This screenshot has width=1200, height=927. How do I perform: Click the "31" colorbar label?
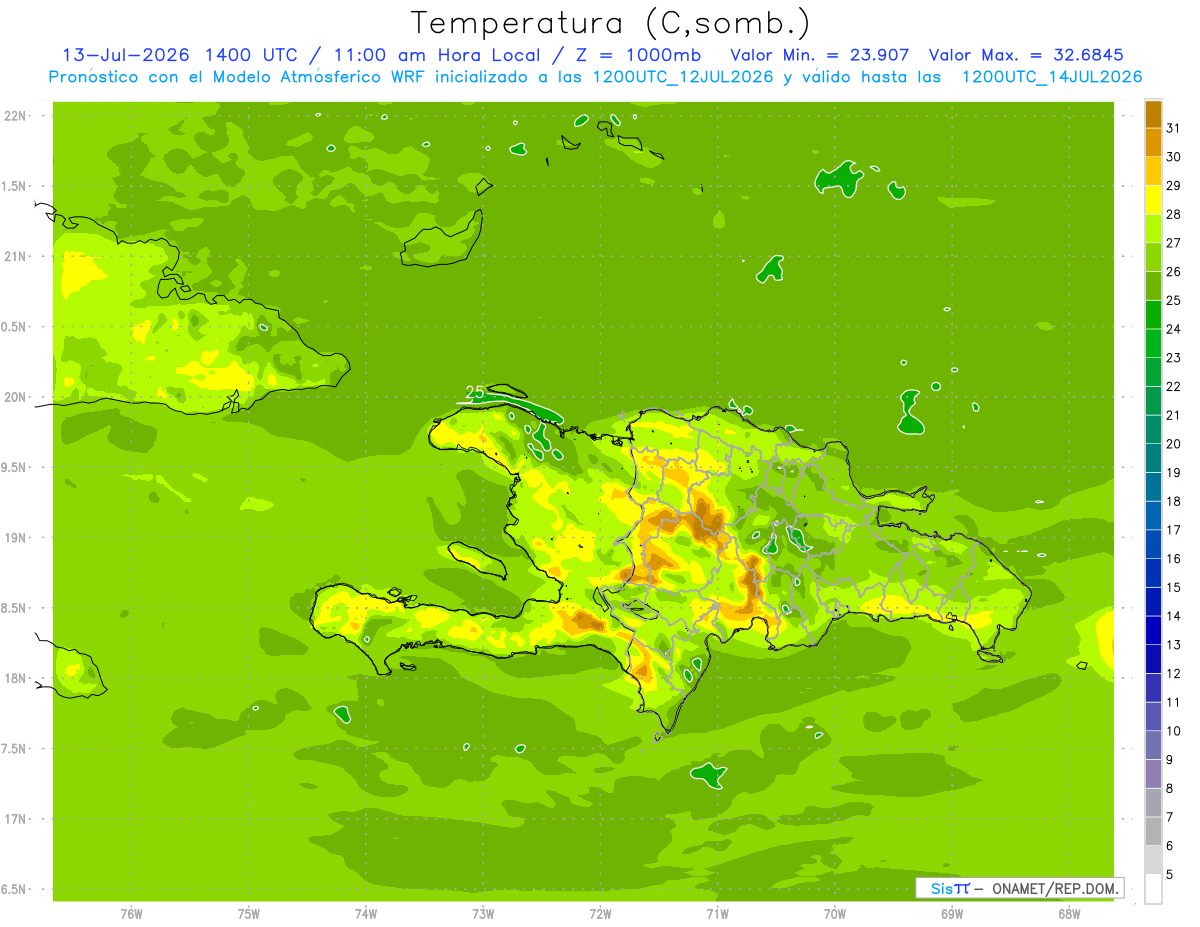1174,128
